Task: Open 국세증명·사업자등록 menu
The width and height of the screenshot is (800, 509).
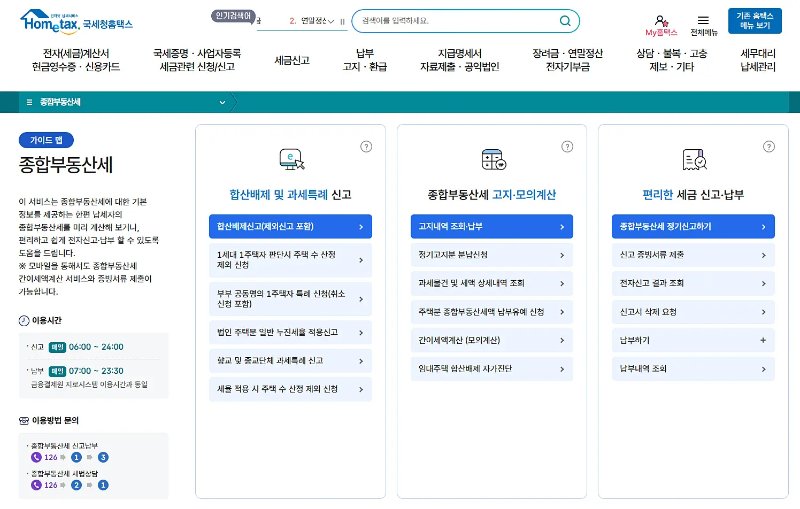Action: tap(197, 60)
